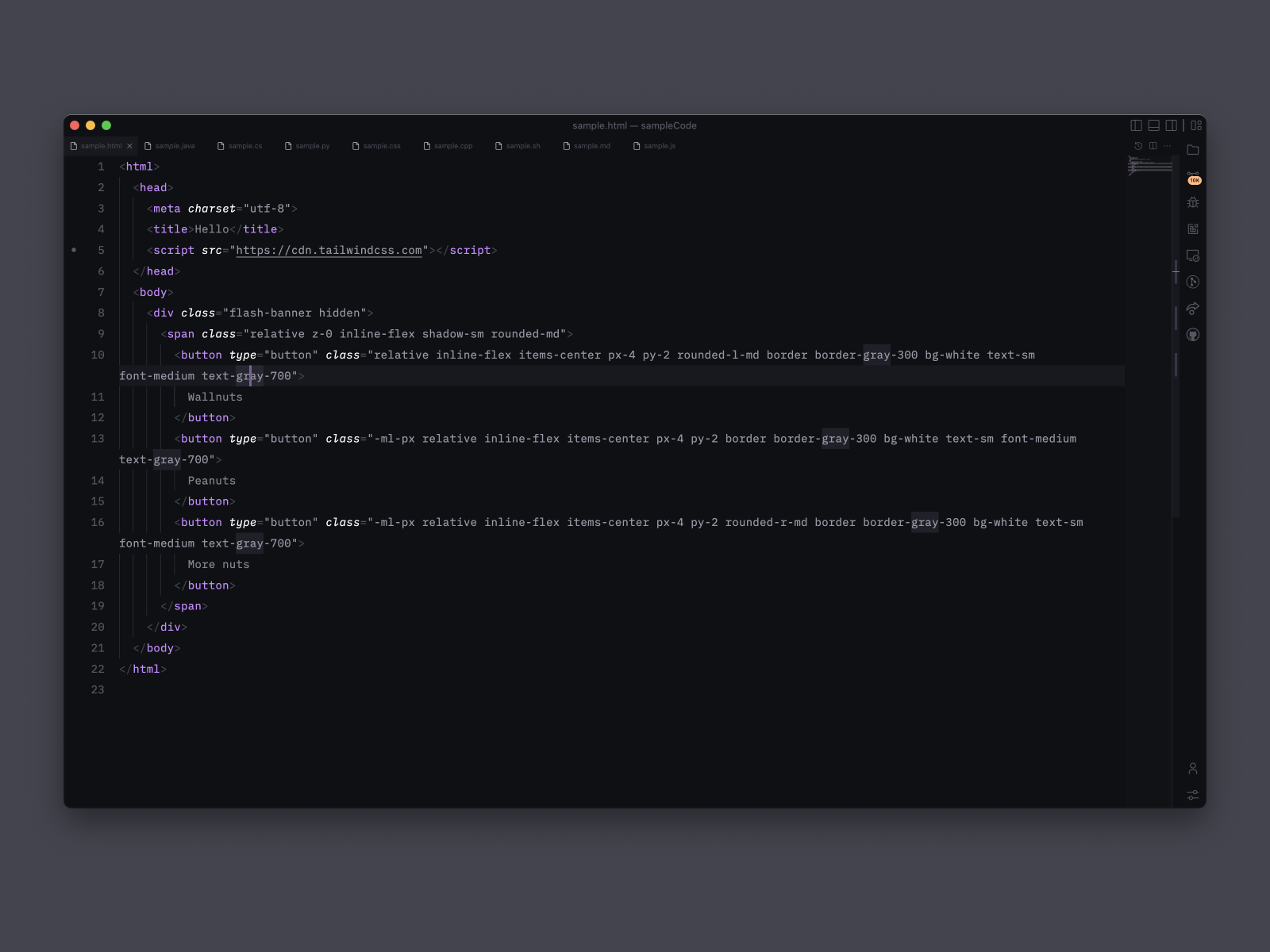Toggle secondary side bar layout icon
The width and height of the screenshot is (1270, 952).
click(1171, 125)
